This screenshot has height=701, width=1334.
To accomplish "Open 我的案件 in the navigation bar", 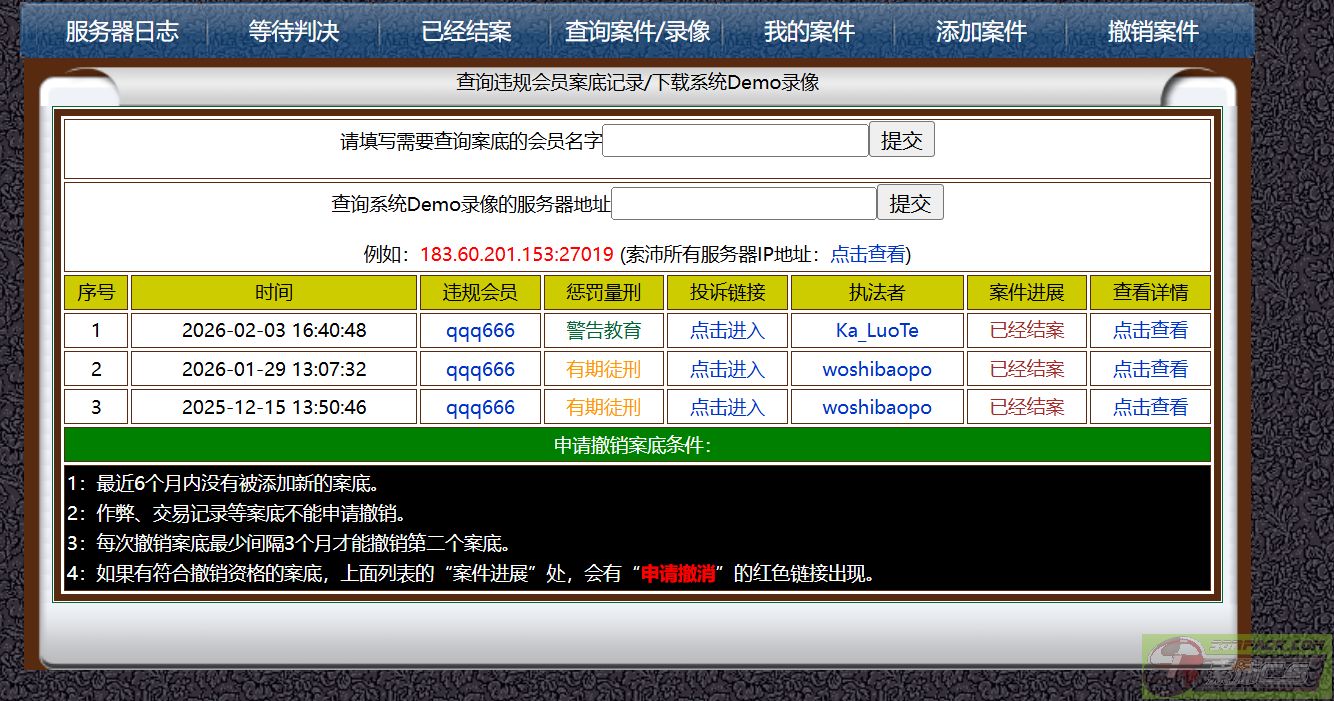I will coord(809,32).
